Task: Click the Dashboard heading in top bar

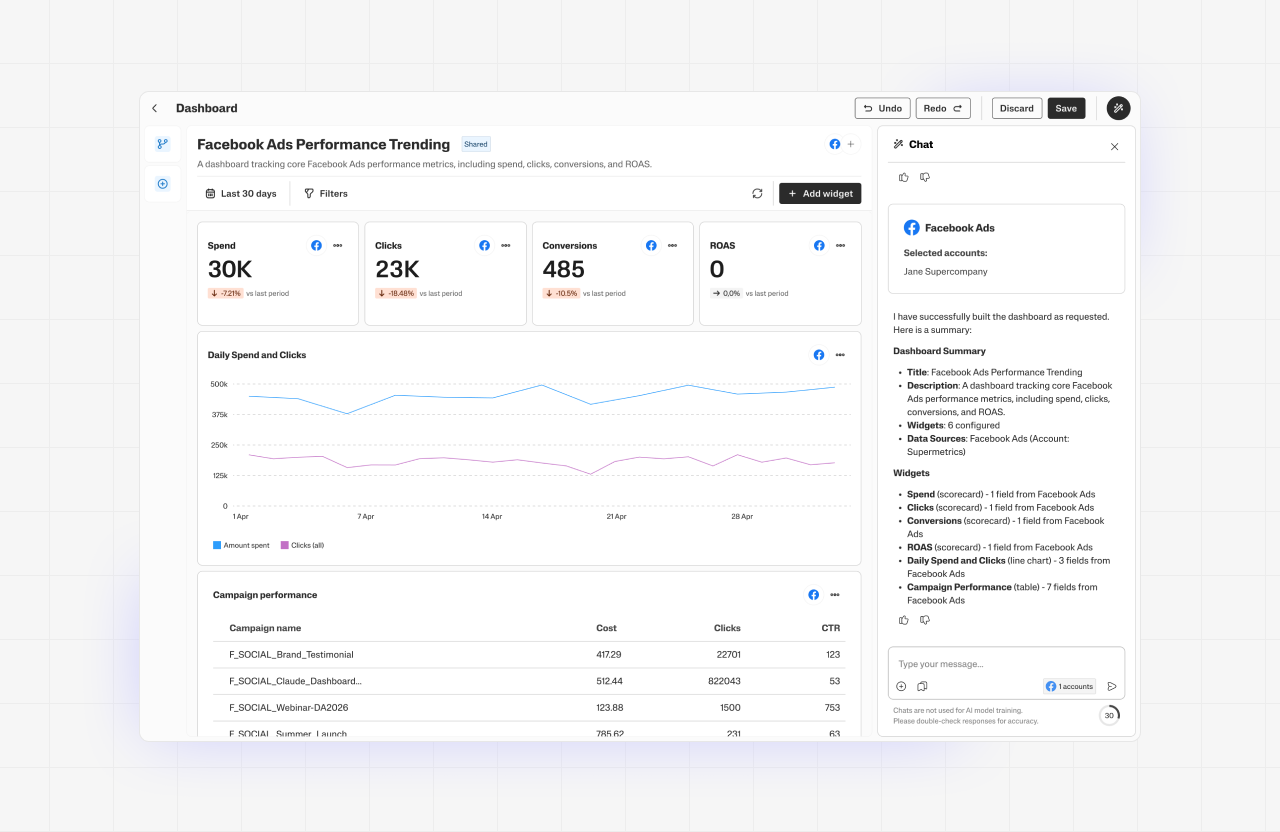Action: click(207, 108)
